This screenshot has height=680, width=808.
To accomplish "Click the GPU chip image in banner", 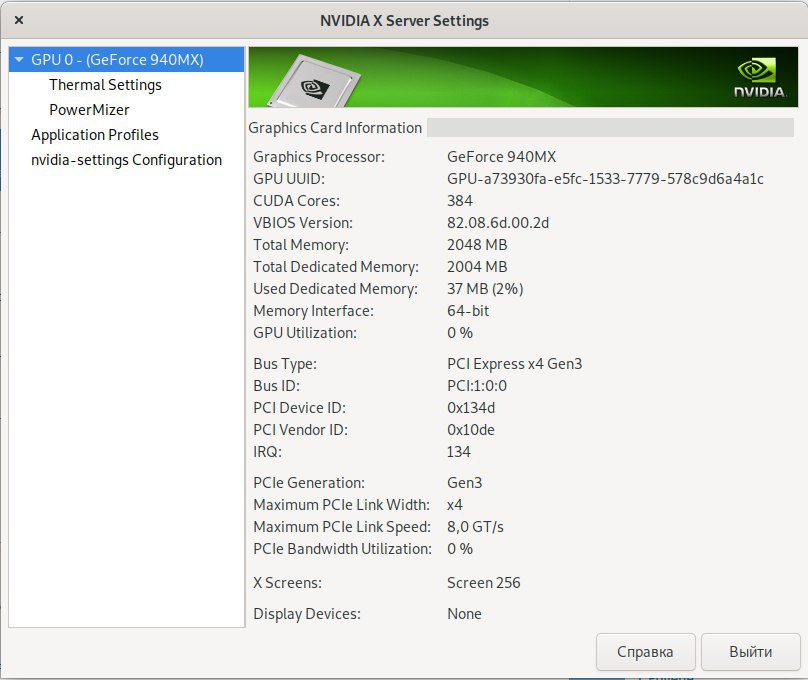I will [x=314, y=82].
